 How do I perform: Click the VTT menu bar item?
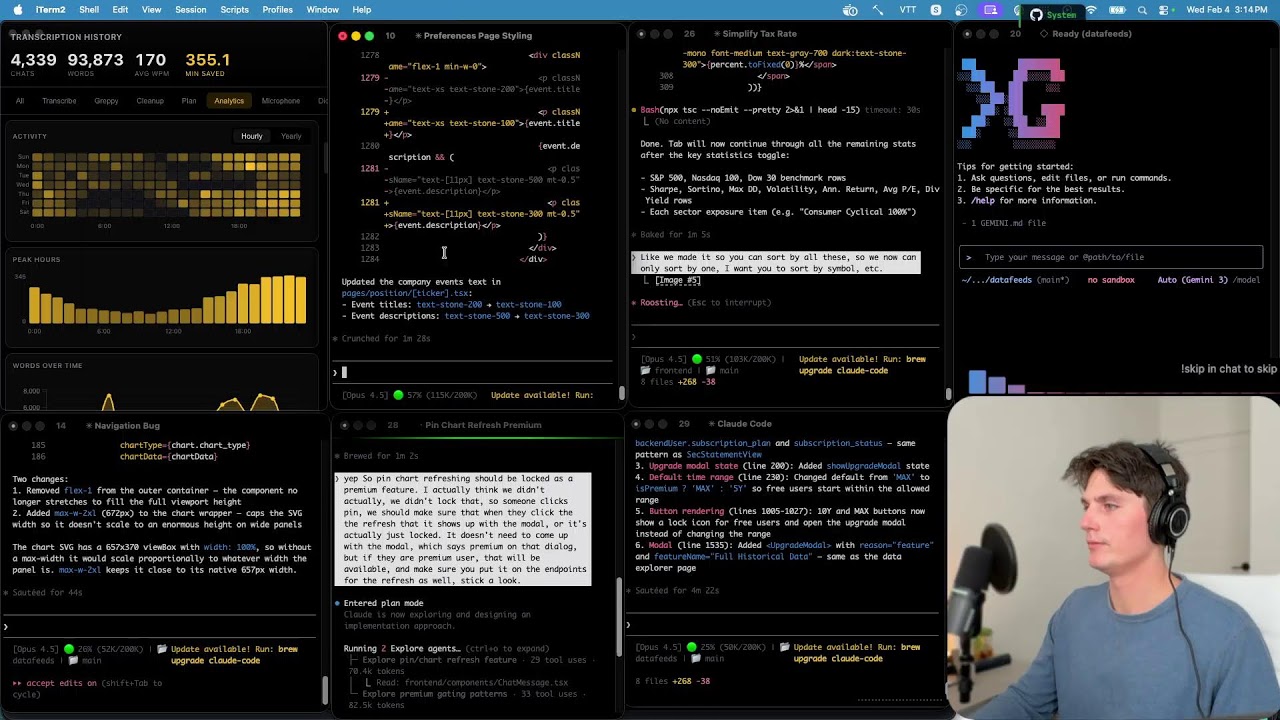[908, 10]
